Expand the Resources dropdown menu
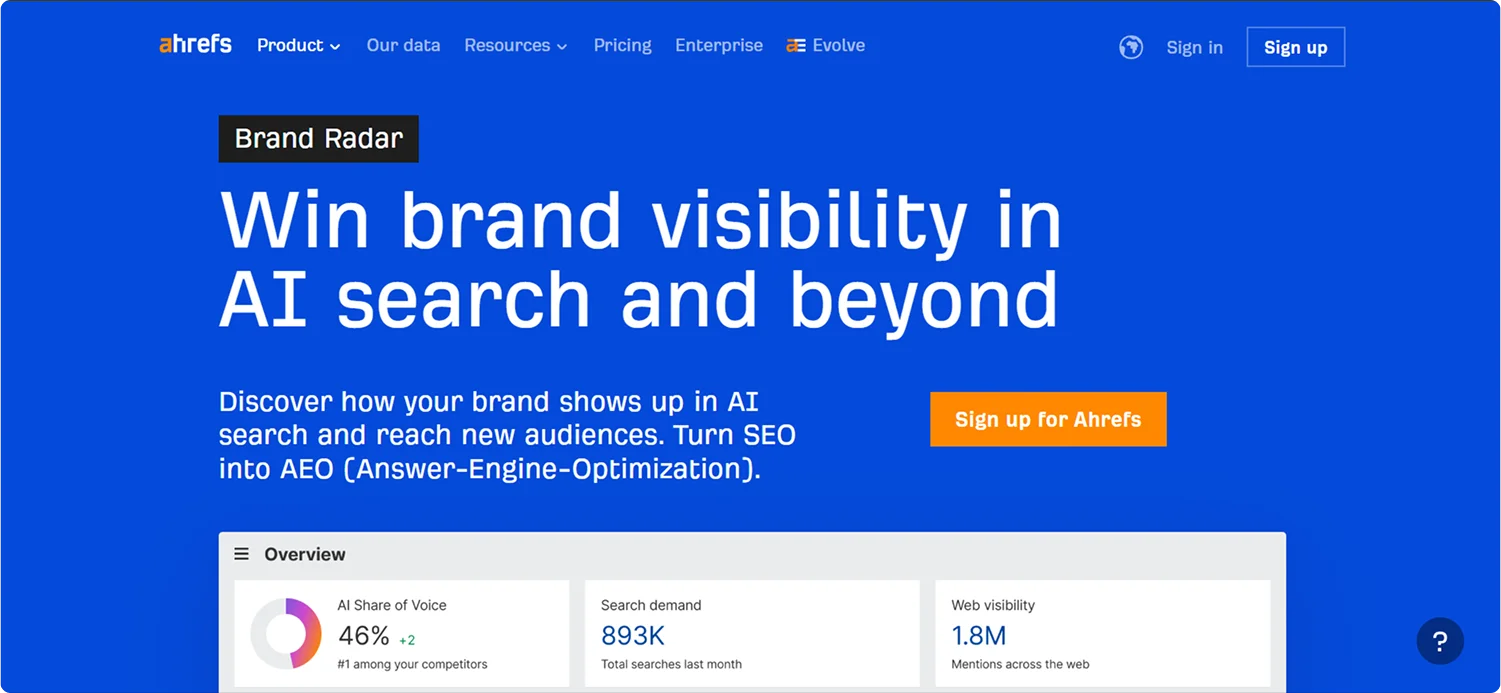 click(x=516, y=46)
